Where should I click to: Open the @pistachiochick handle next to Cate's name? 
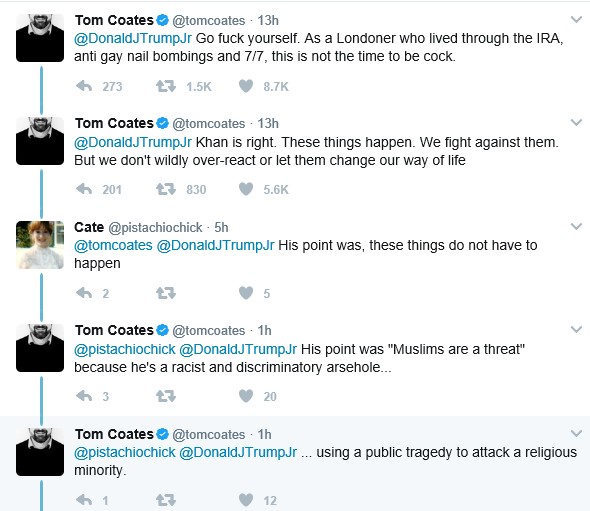[155, 228]
